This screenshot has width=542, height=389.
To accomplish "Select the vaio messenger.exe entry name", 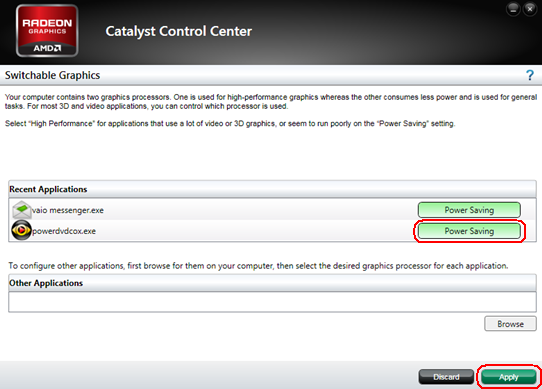I will [x=68, y=210].
